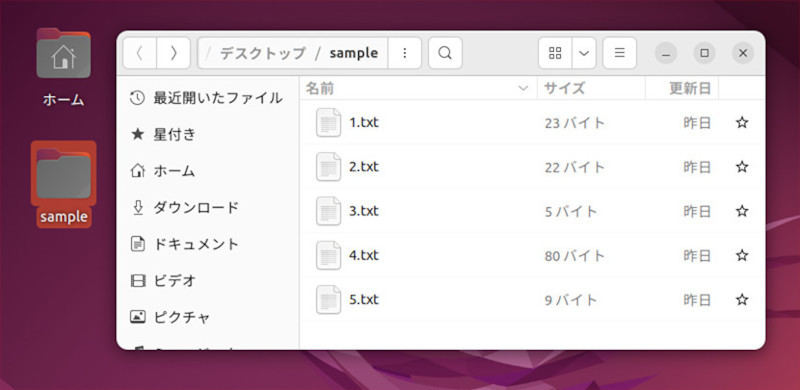The height and width of the screenshot is (390, 800).
Task: Open the hamburger main menu
Action: point(619,53)
